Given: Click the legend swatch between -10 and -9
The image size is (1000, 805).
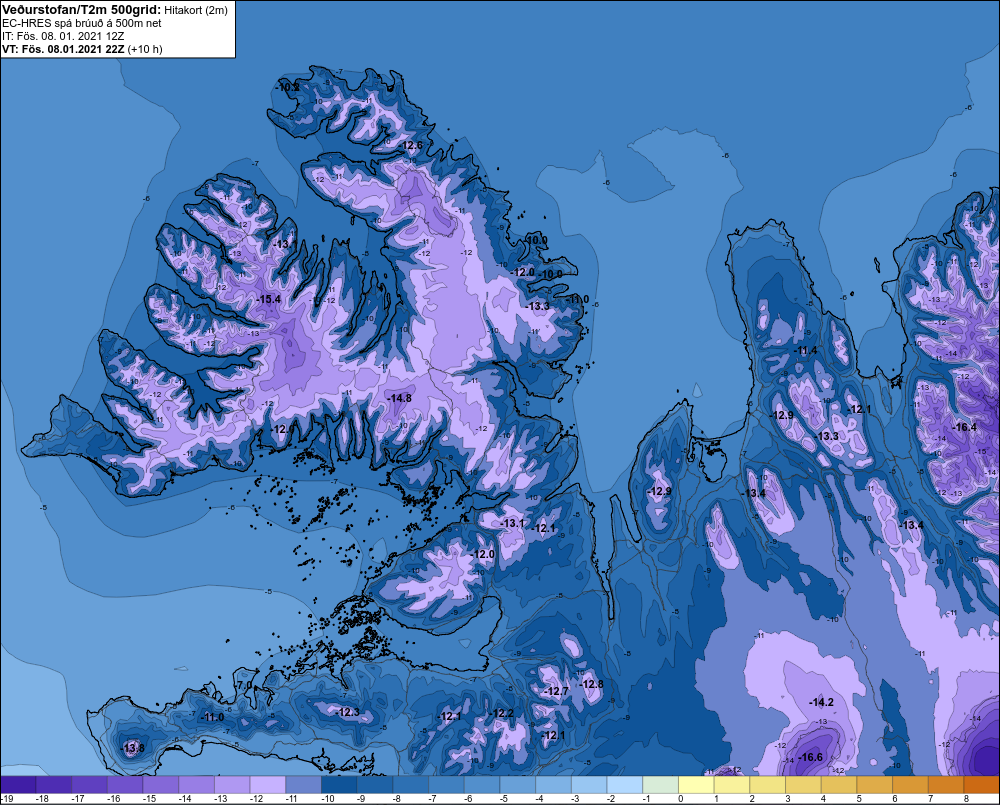Looking at the screenshot, I should (340, 784).
